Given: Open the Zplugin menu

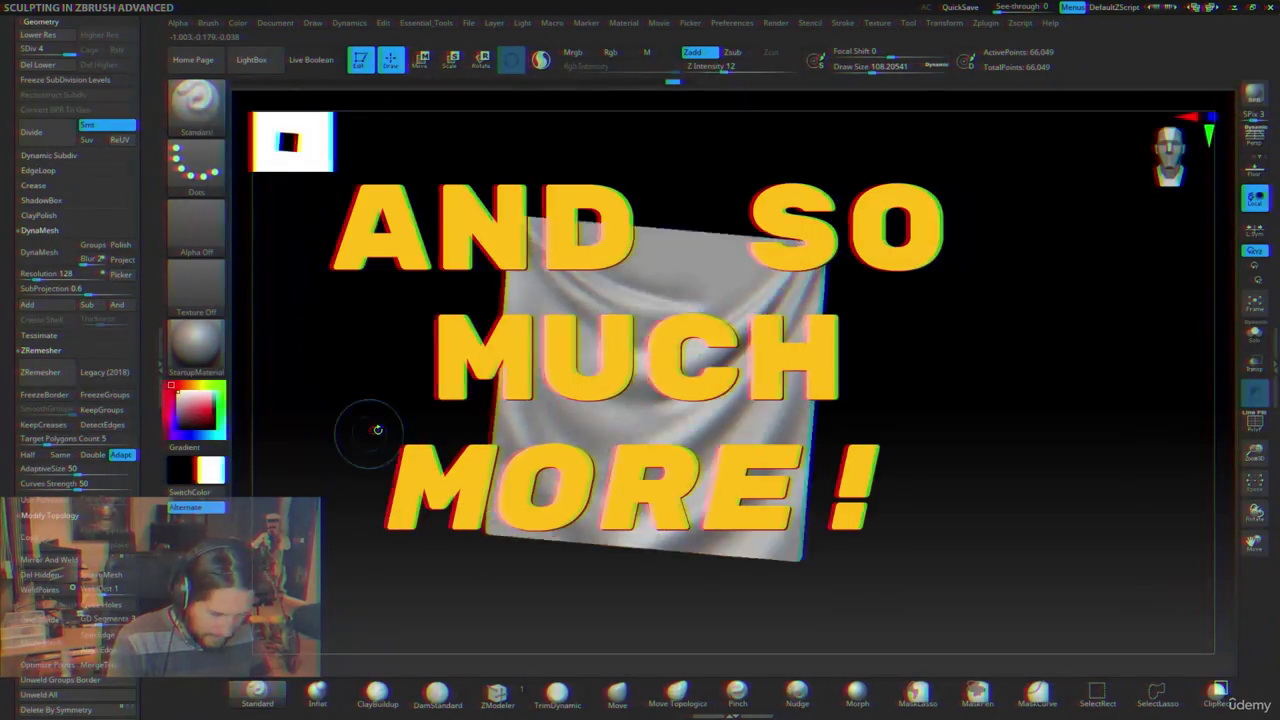Looking at the screenshot, I should [x=985, y=22].
